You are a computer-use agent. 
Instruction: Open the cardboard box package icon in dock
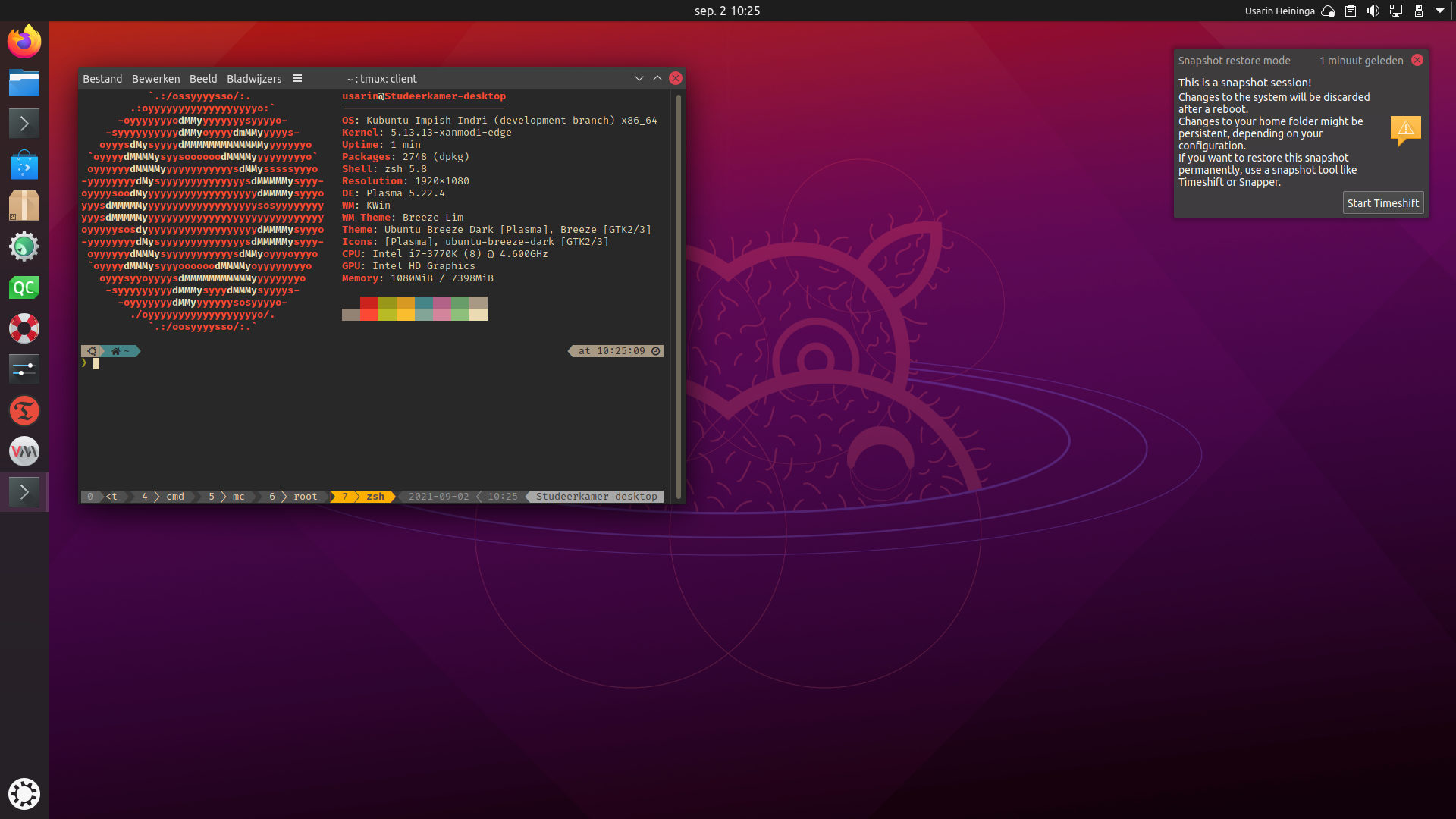[x=24, y=206]
